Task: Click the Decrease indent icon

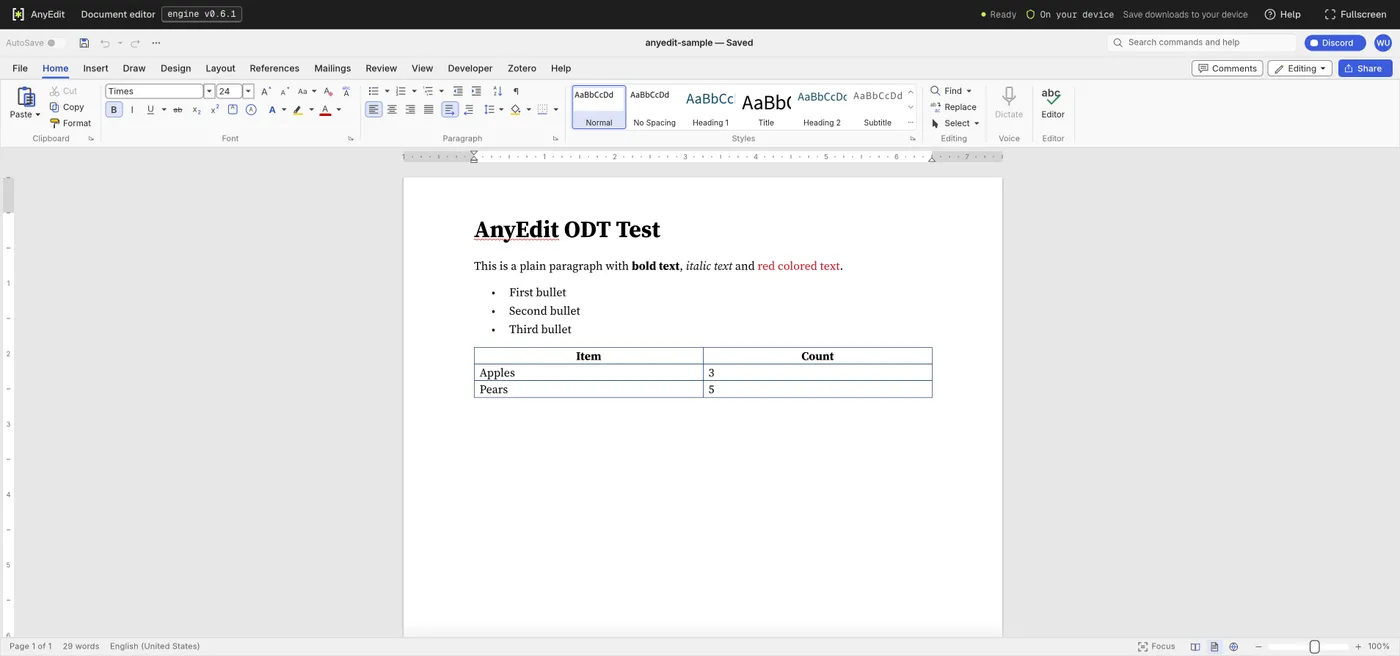Action: (x=458, y=91)
